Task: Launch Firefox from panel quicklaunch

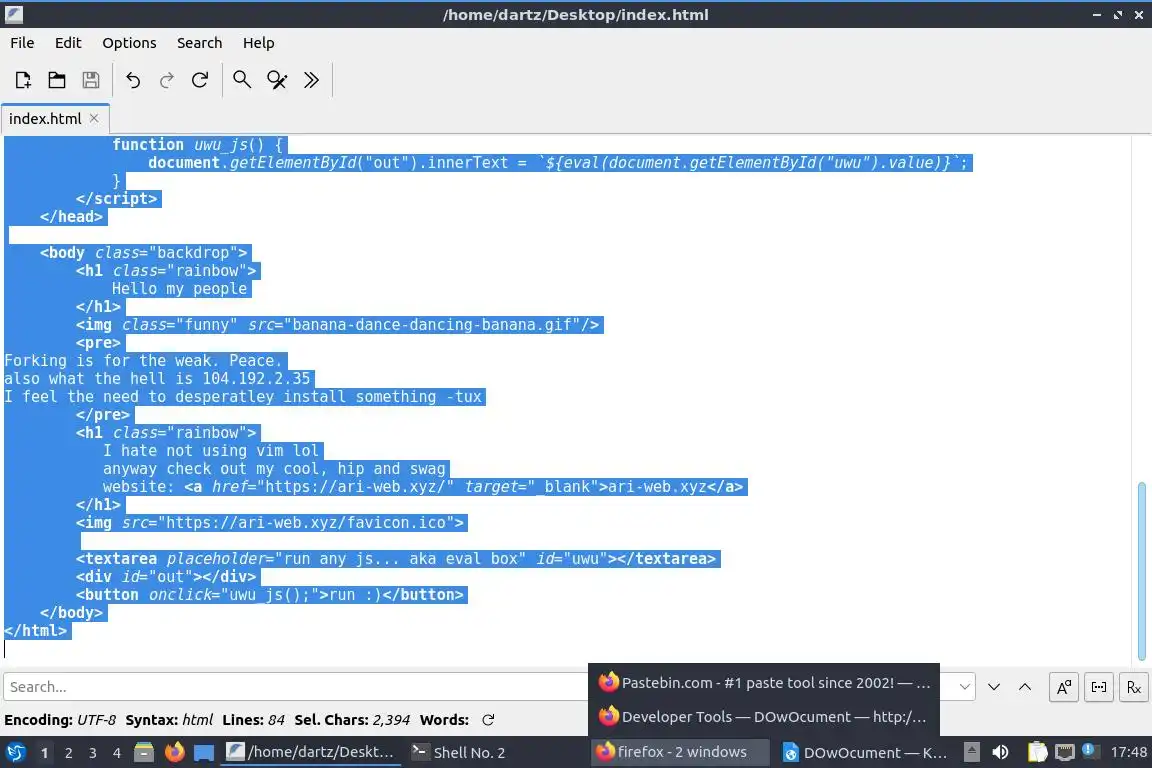Action: click(x=174, y=752)
